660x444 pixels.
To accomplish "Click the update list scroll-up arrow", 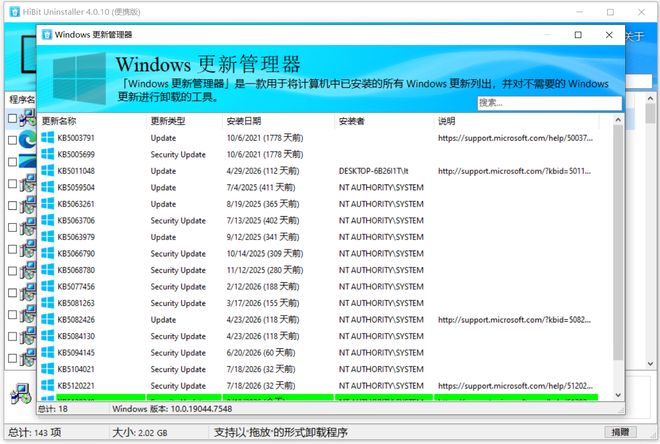I will [x=618, y=120].
